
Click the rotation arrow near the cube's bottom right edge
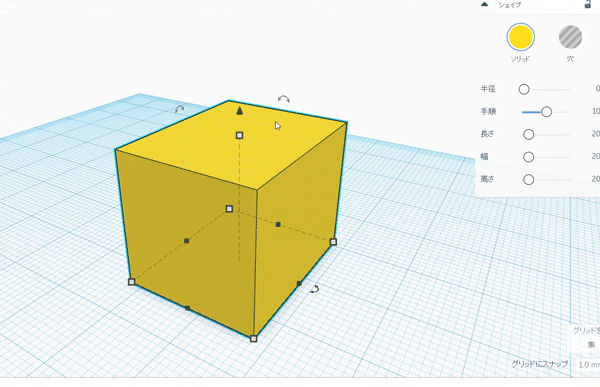coord(314,289)
